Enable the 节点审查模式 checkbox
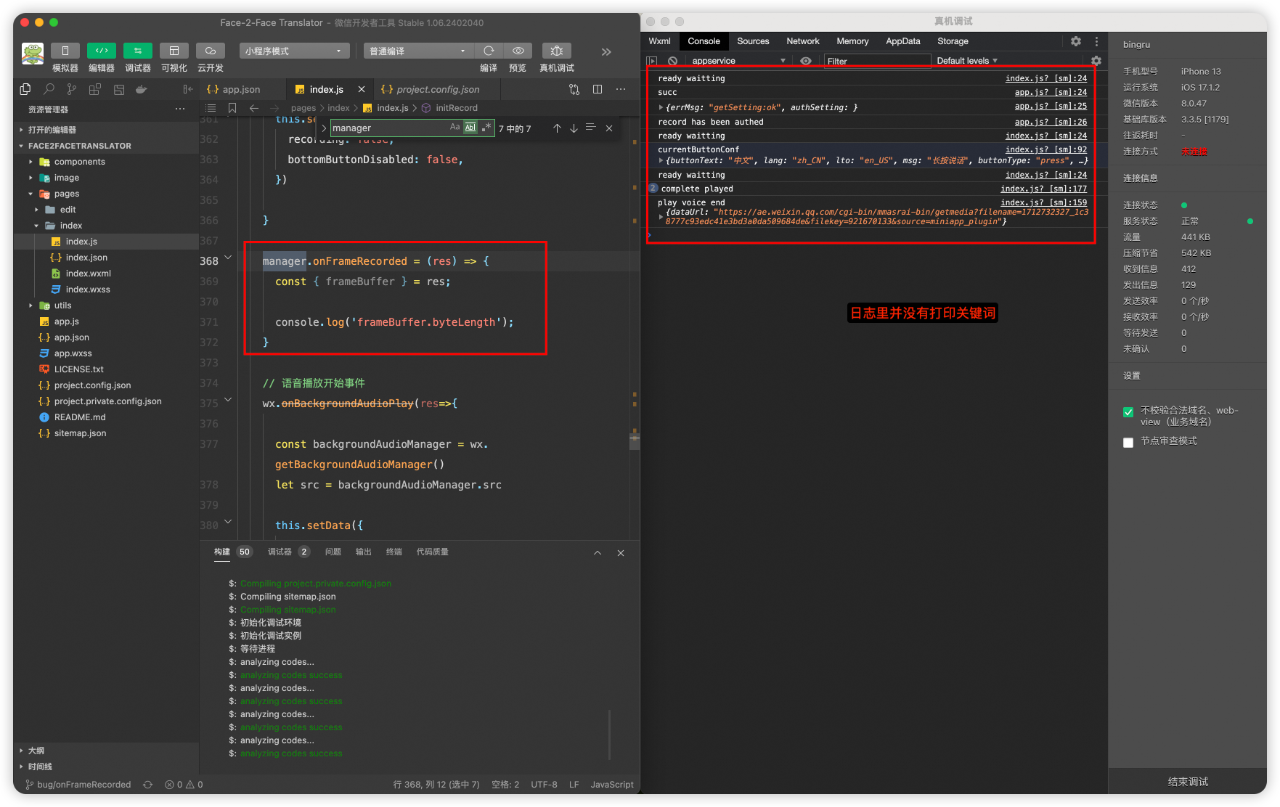Viewport: 1280px width, 807px height. 1129,441
